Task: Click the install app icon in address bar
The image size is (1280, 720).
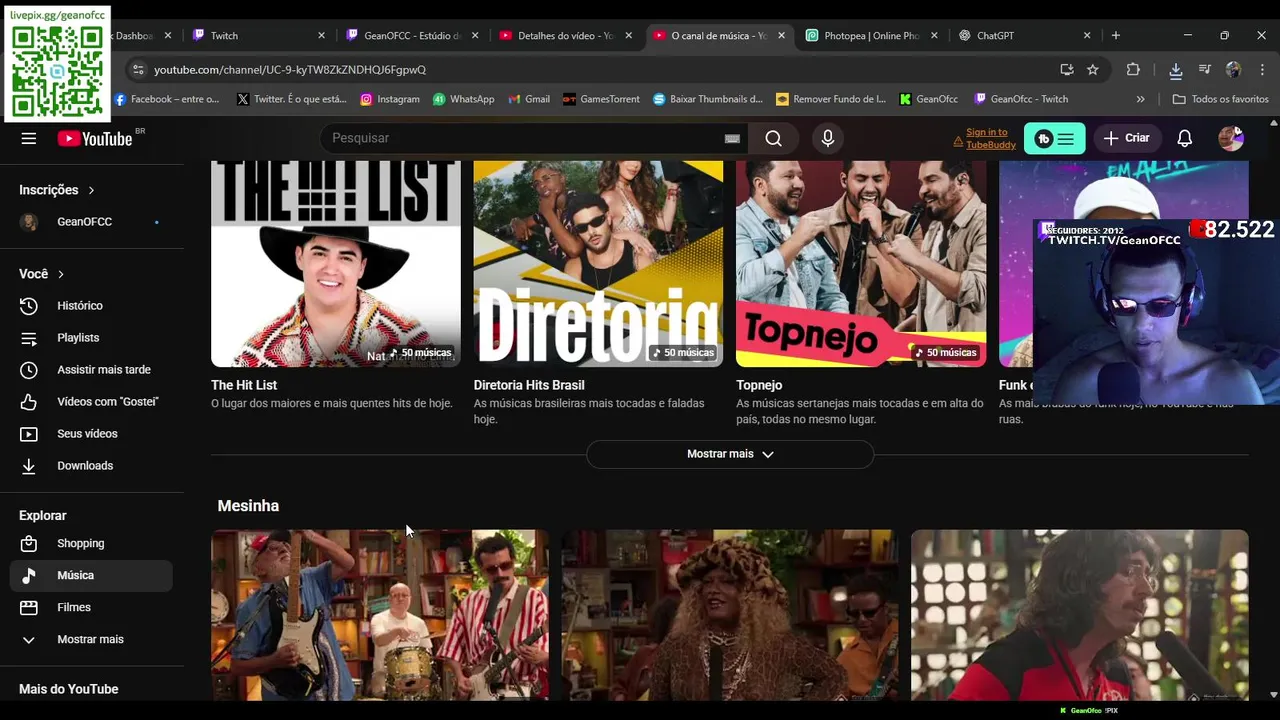Action: click(x=1067, y=70)
